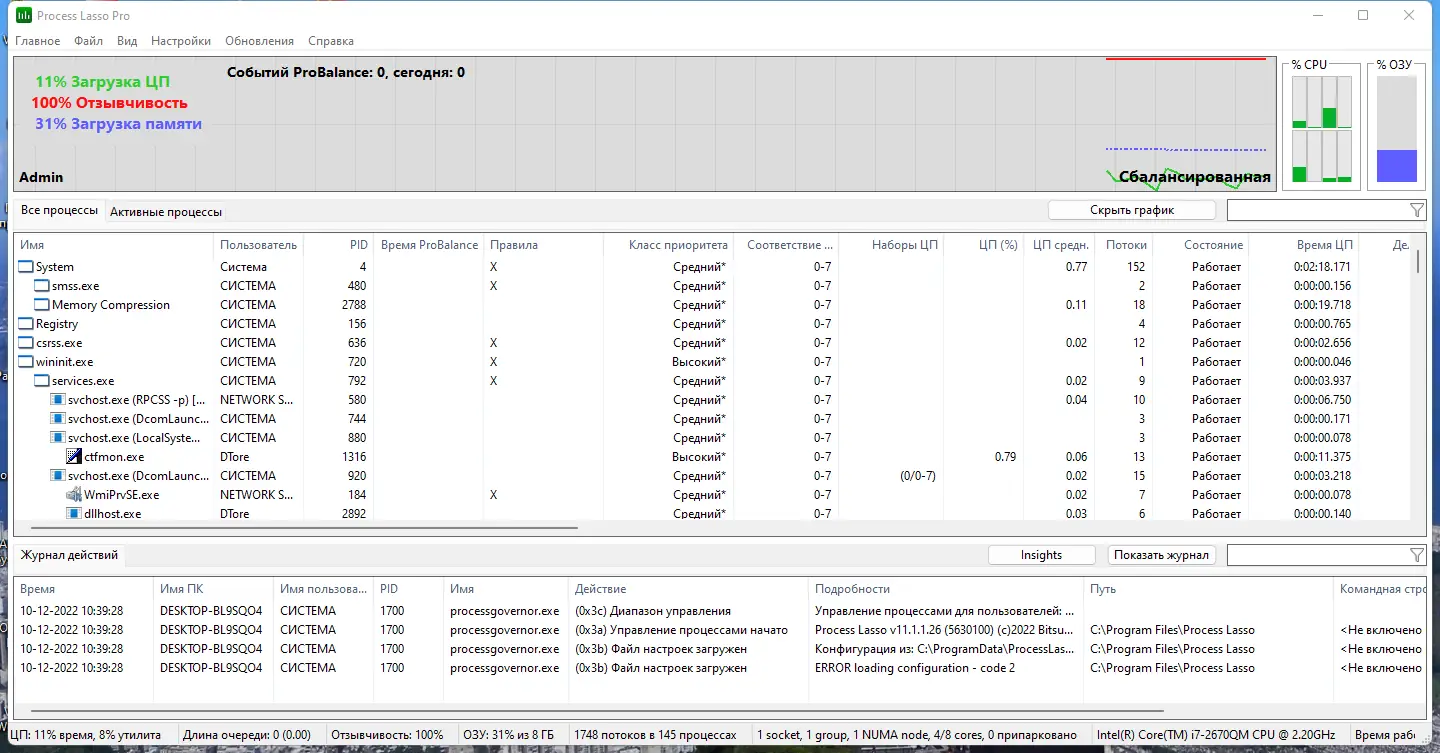Click the Скрыть график button
Screen dimensions: 1440x753
click(x=1130, y=209)
